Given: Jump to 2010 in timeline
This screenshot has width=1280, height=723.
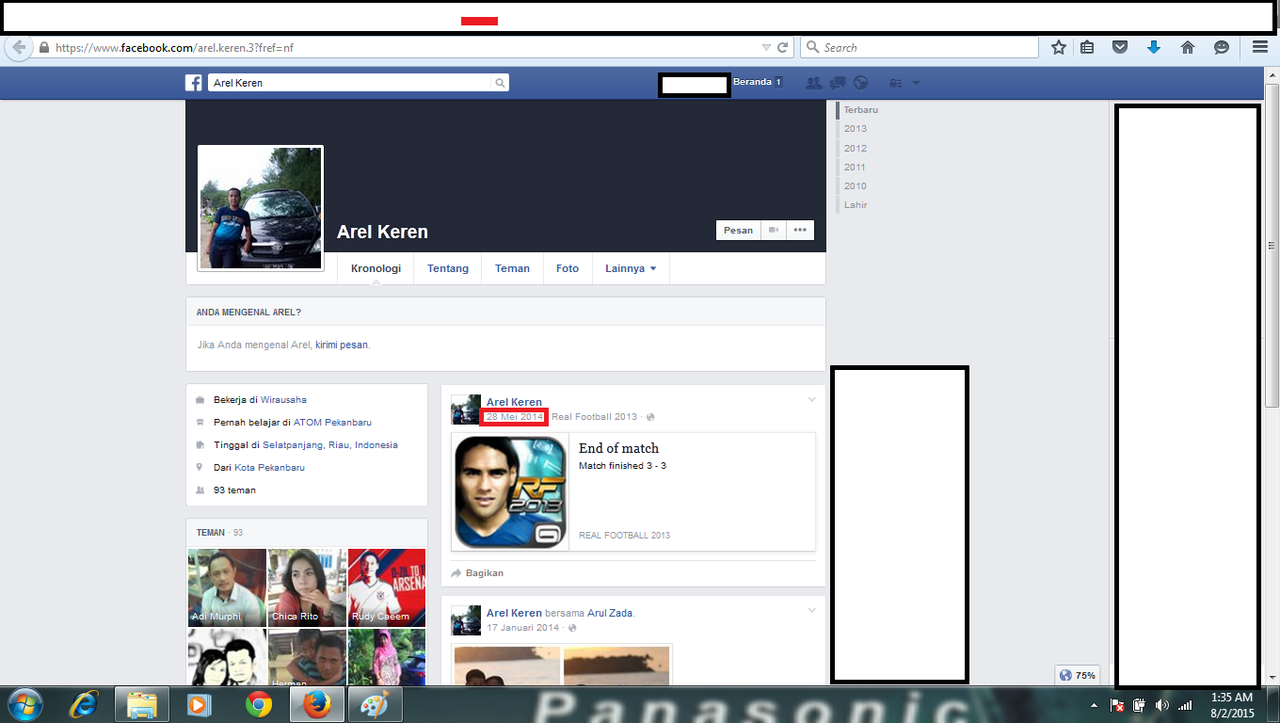Looking at the screenshot, I should (855, 186).
